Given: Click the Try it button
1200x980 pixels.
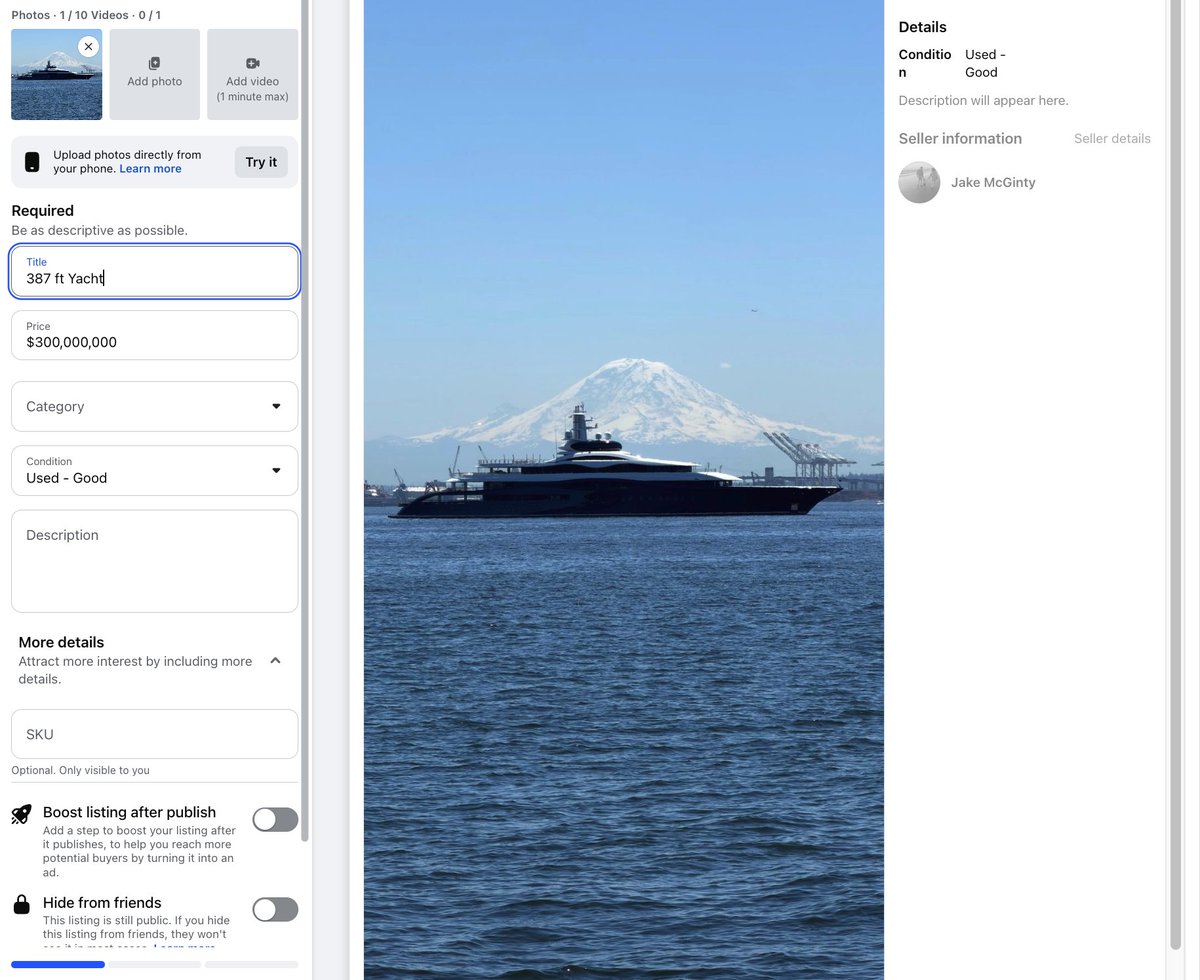Looking at the screenshot, I should (x=261, y=162).
